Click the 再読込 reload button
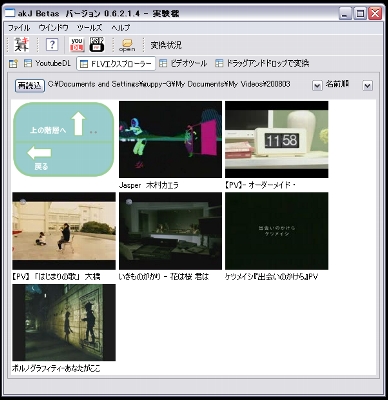Viewport: 388px width, 400px height. tap(30, 86)
